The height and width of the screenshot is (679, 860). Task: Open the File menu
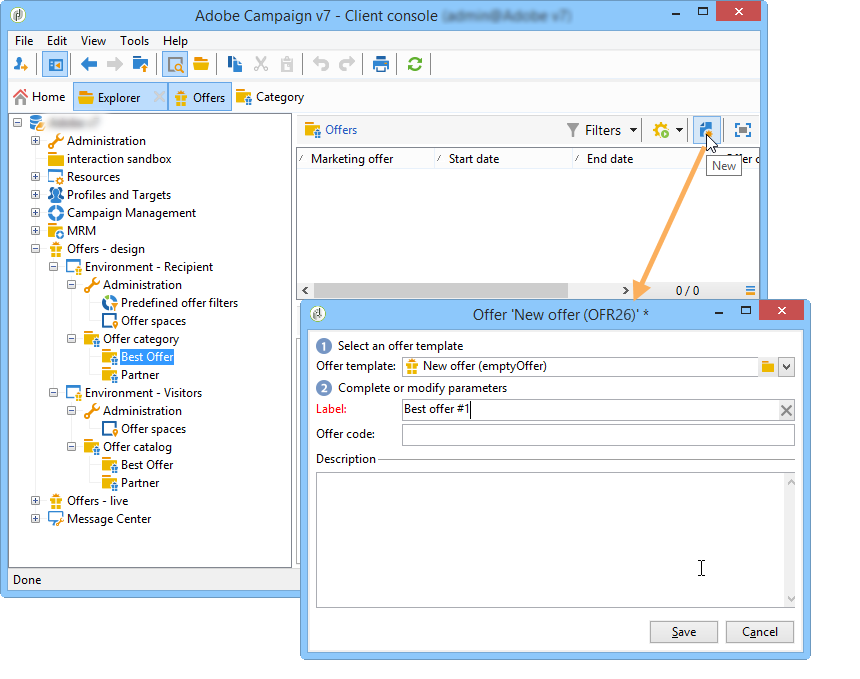coord(24,41)
